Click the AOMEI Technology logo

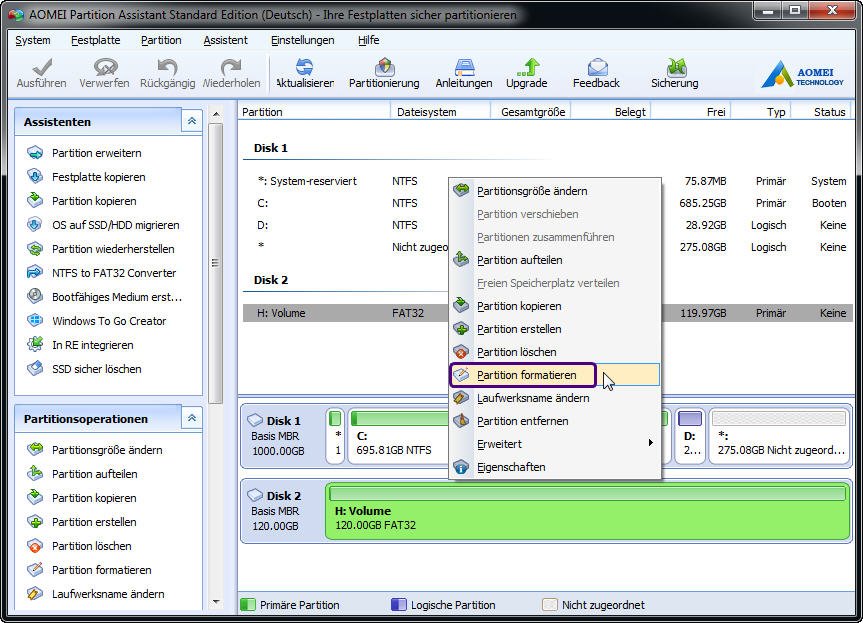tap(803, 74)
